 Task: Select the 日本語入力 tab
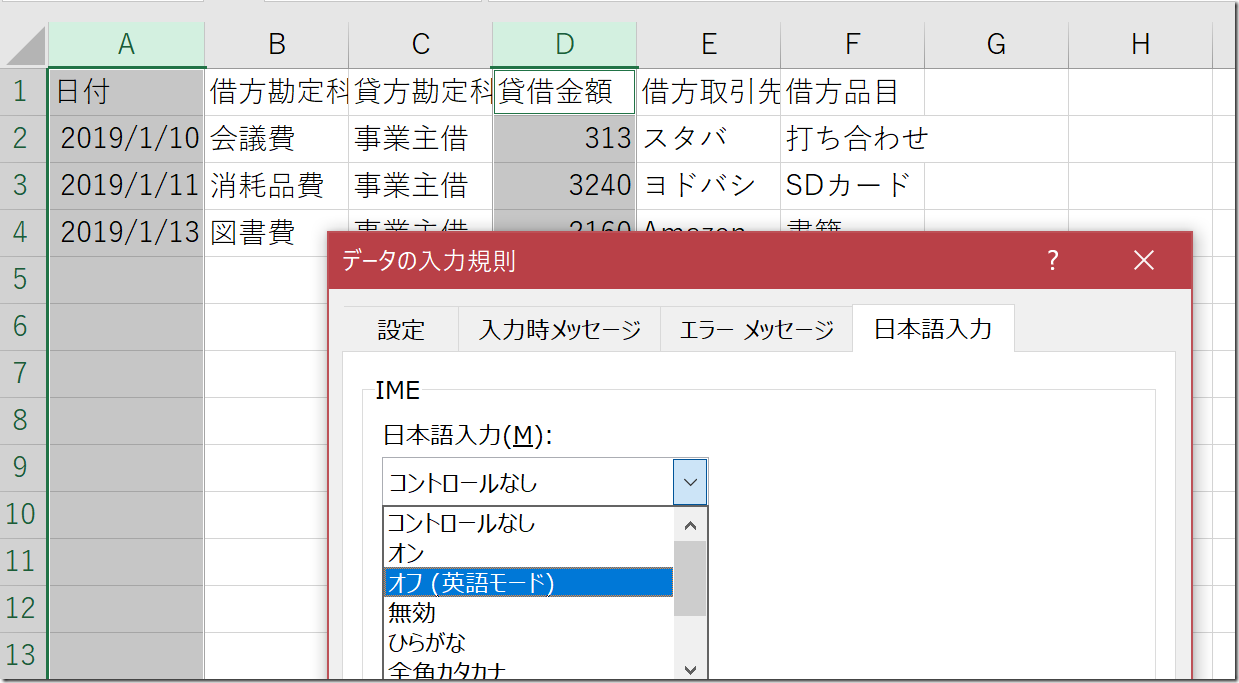pyautogui.click(x=933, y=329)
